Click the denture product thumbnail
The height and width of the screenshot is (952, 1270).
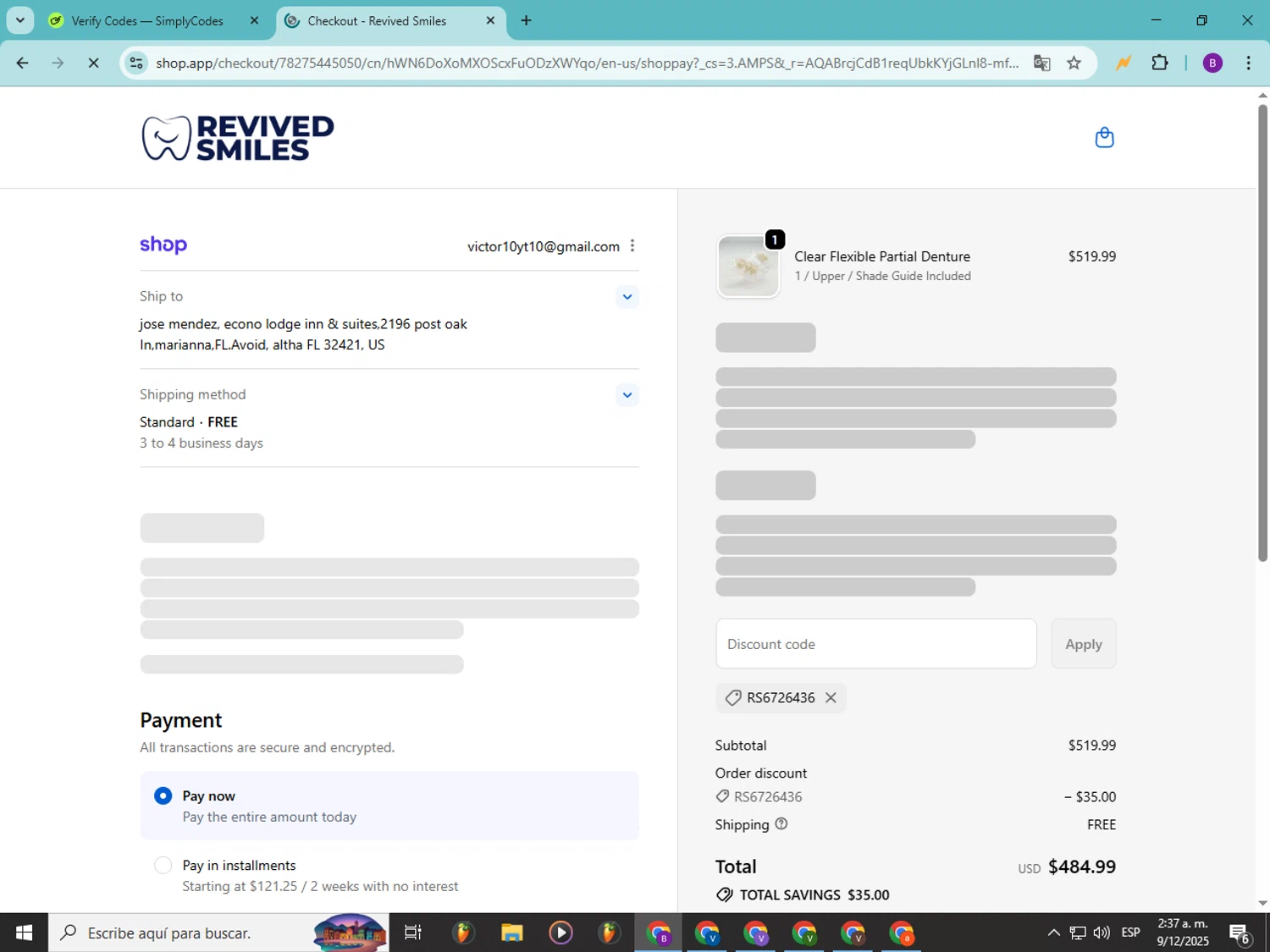click(x=748, y=266)
